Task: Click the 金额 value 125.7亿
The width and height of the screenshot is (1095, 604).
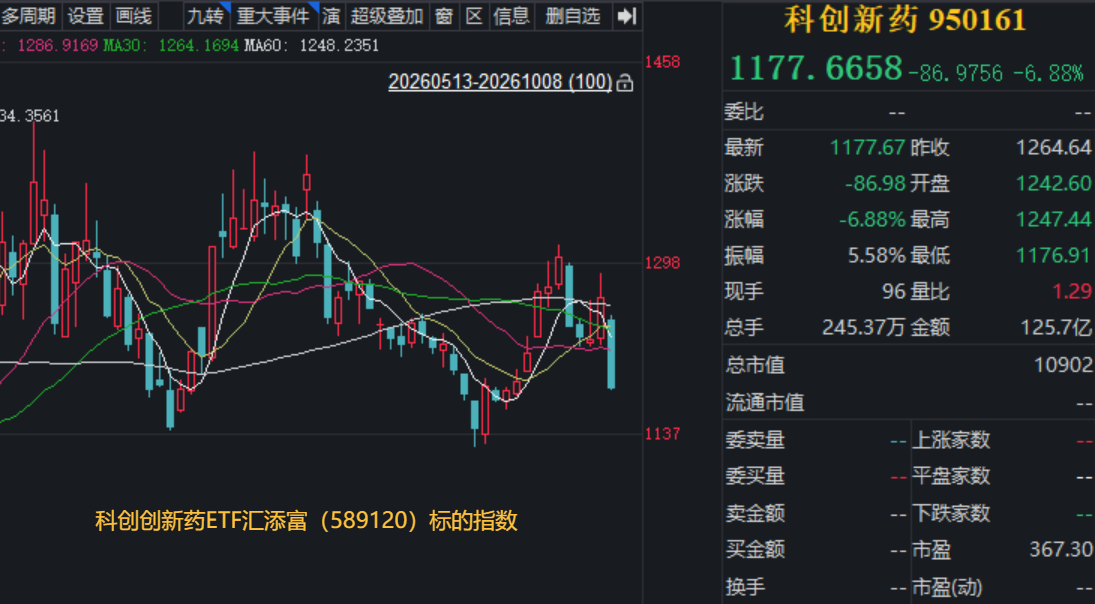Action: pyautogui.click(x=1056, y=327)
